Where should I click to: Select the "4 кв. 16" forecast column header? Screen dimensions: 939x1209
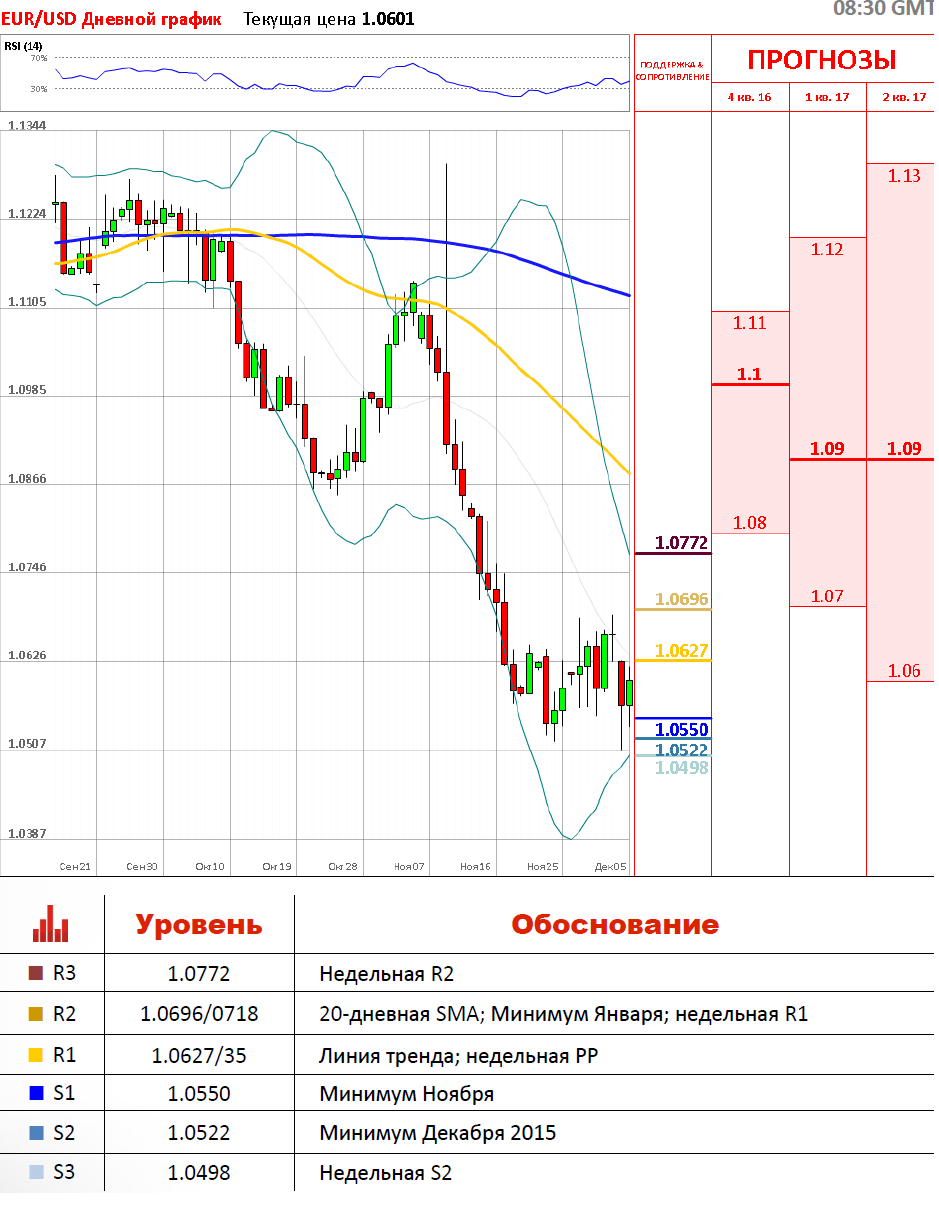pos(749,97)
